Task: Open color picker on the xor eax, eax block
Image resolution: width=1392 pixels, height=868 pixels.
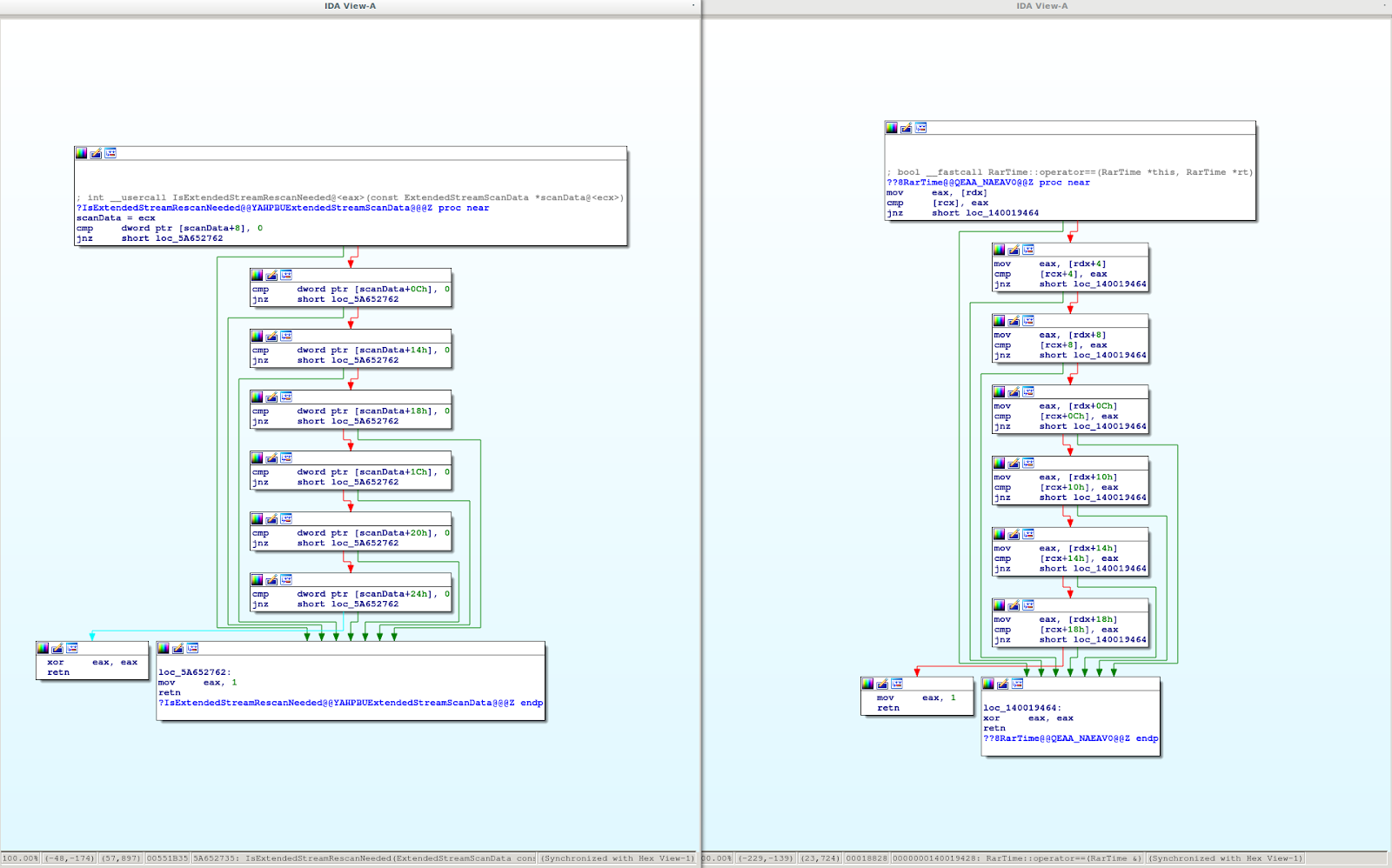Action: tap(43, 648)
